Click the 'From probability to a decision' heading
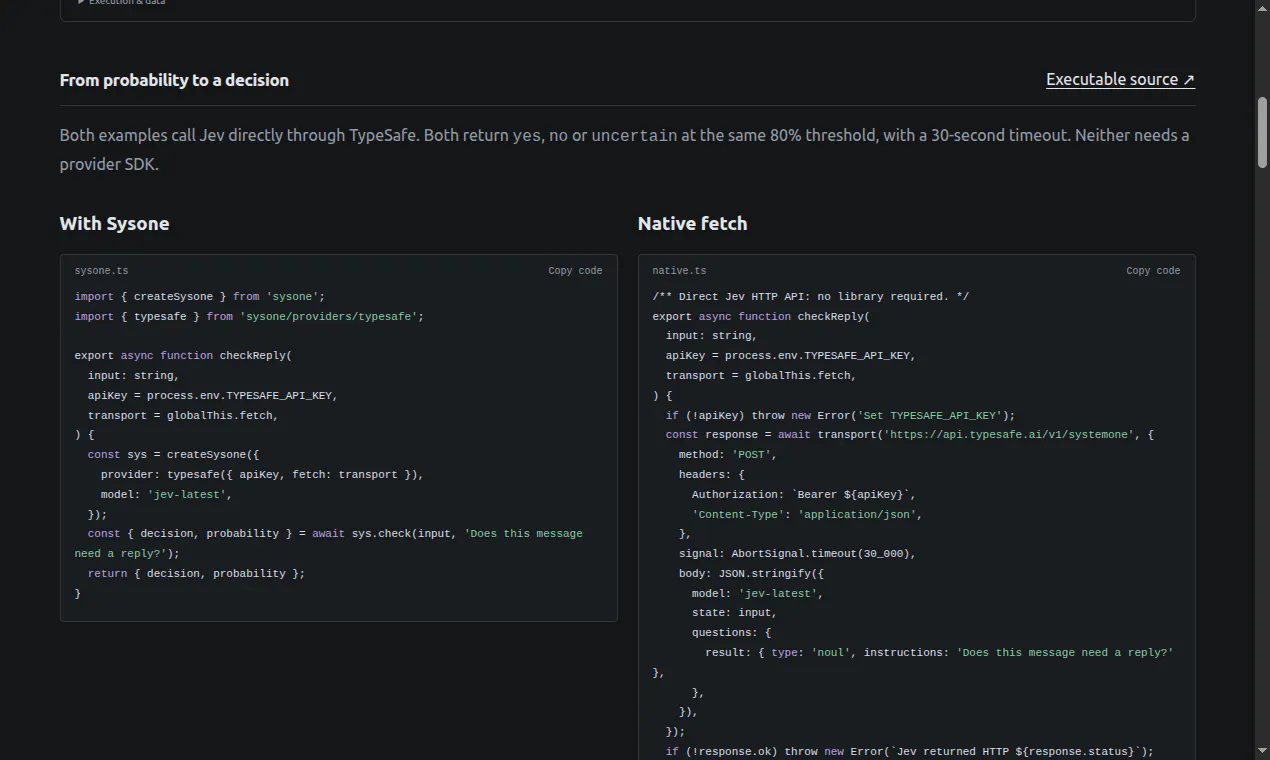This screenshot has width=1270, height=760. (174, 80)
